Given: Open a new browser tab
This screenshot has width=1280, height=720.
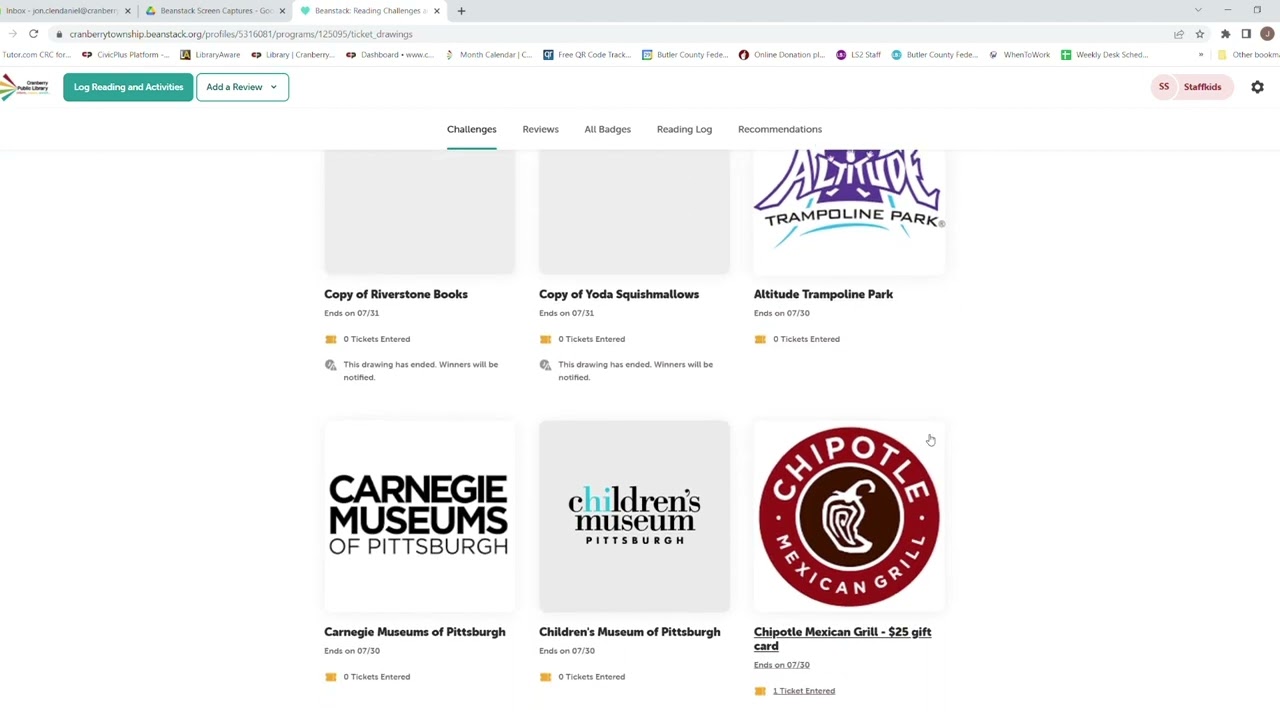Looking at the screenshot, I should click(x=461, y=11).
